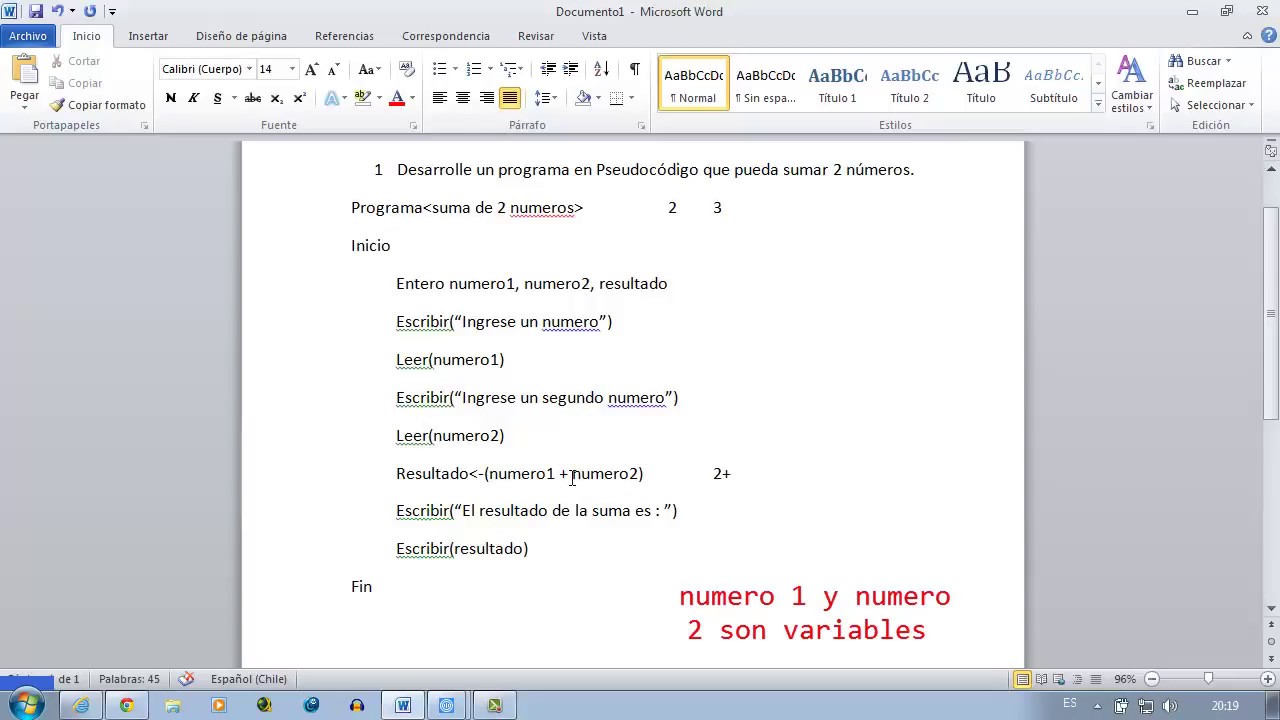This screenshot has width=1280, height=720.
Task: Toggle subscript formatting
Action: tap(277, 98)
